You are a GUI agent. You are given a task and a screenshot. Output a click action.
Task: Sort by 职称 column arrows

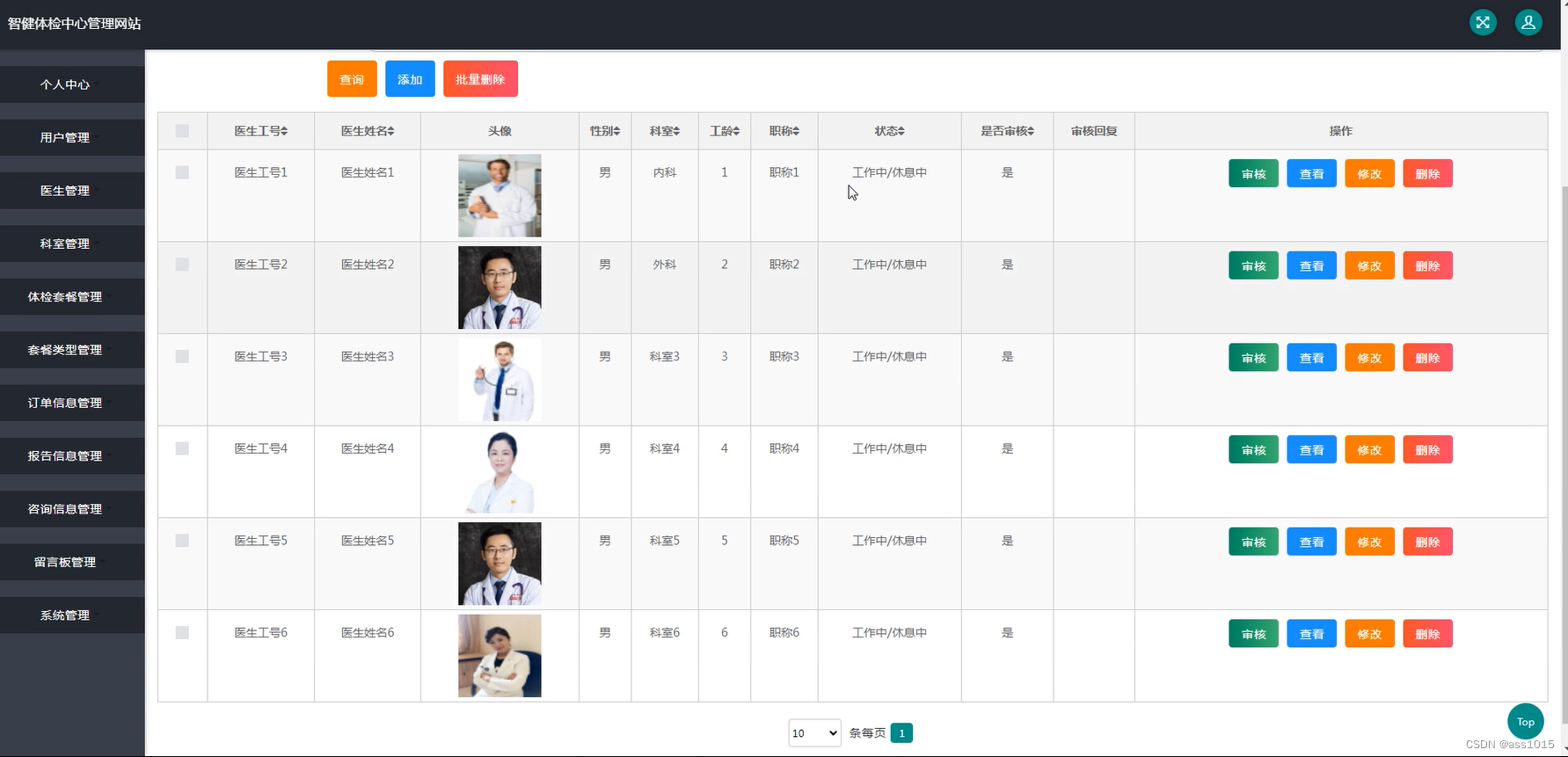pyautogui.click(x=796, y=131)
